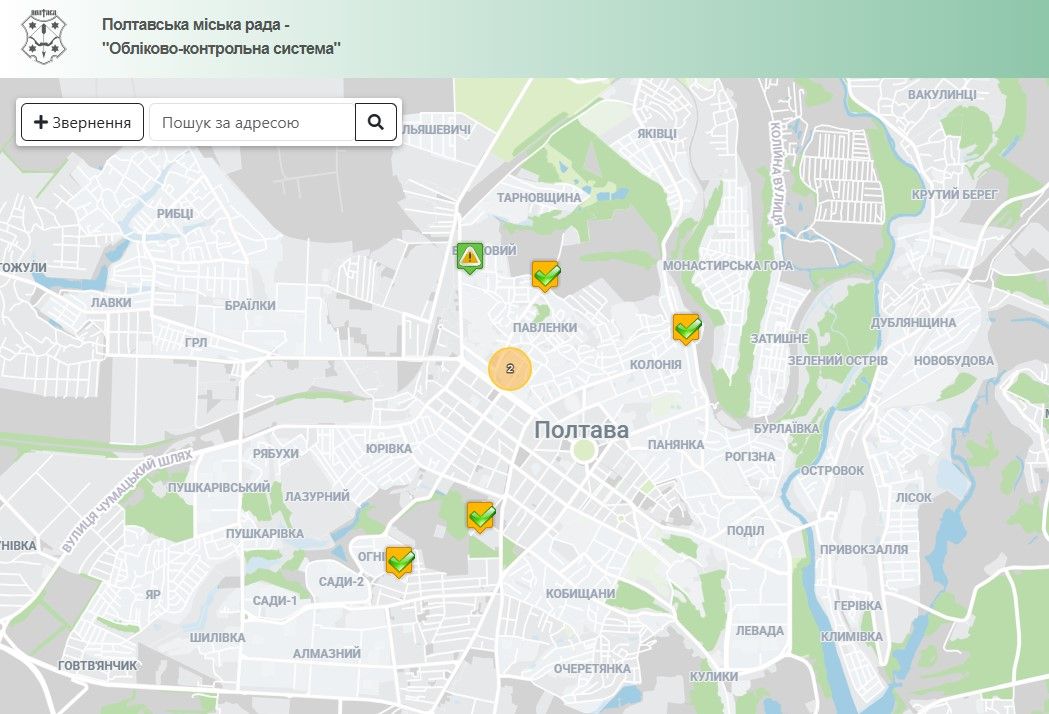Screen dimensions: 1049x714
Task: Click the ПАНЯНКА label
Action: [676, 444]
